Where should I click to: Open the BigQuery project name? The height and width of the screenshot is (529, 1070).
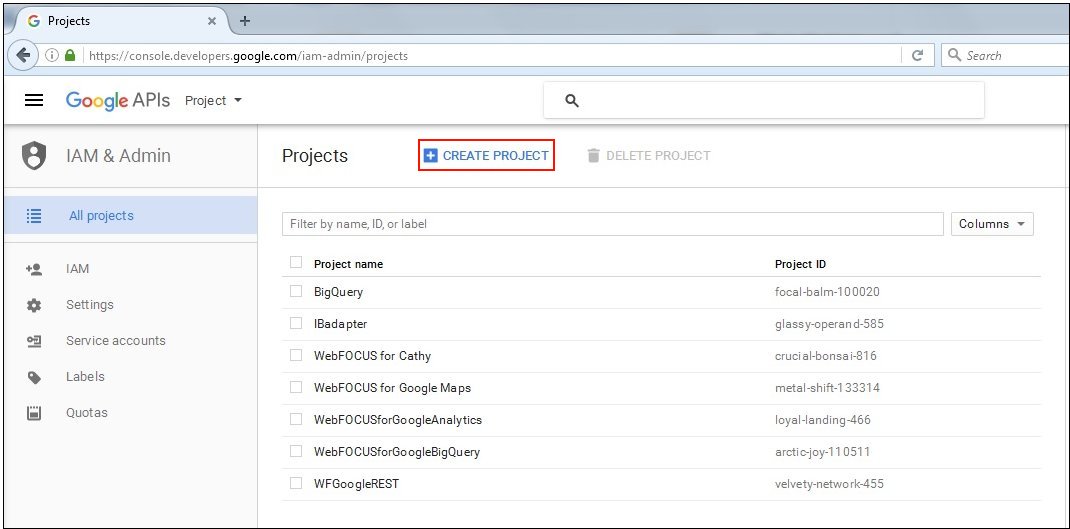pos(338,292)
